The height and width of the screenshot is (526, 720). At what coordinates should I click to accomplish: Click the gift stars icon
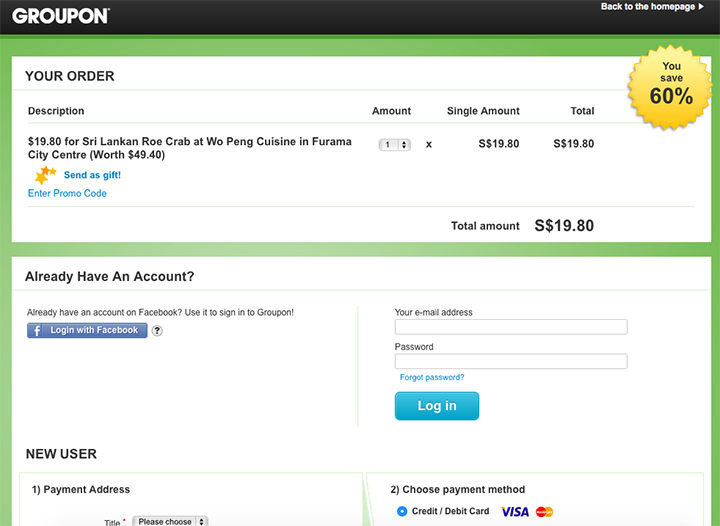click(x=45, y=175)
